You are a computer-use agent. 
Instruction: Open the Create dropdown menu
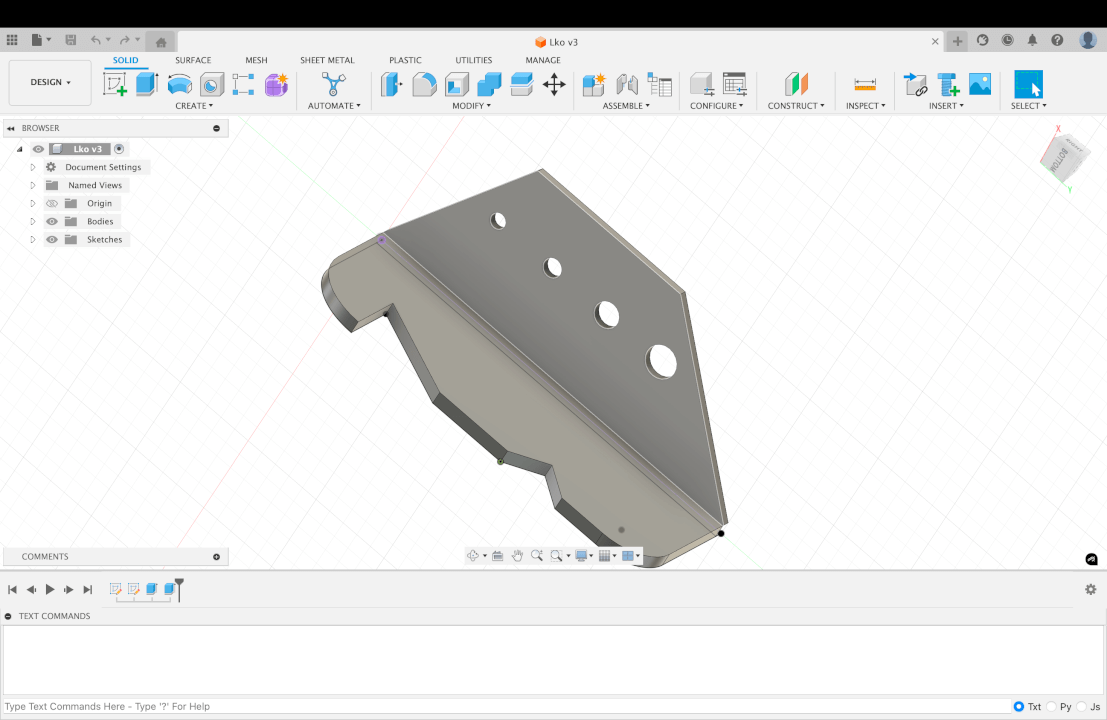pos(192,105)
